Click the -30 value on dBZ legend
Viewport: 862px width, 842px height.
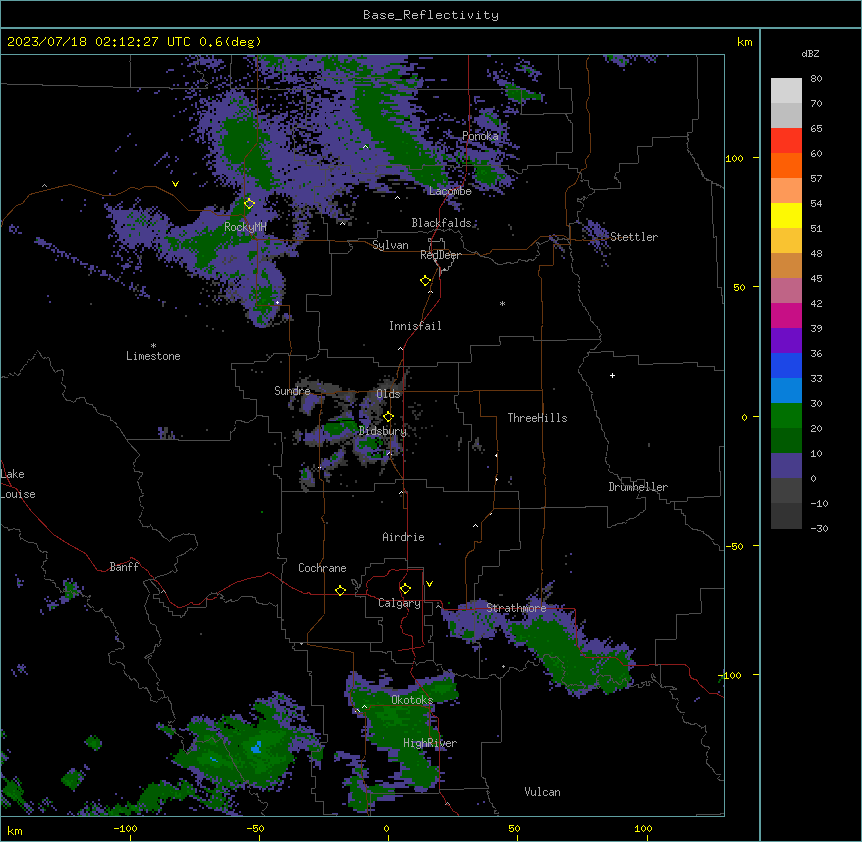[x=819, y=529]
